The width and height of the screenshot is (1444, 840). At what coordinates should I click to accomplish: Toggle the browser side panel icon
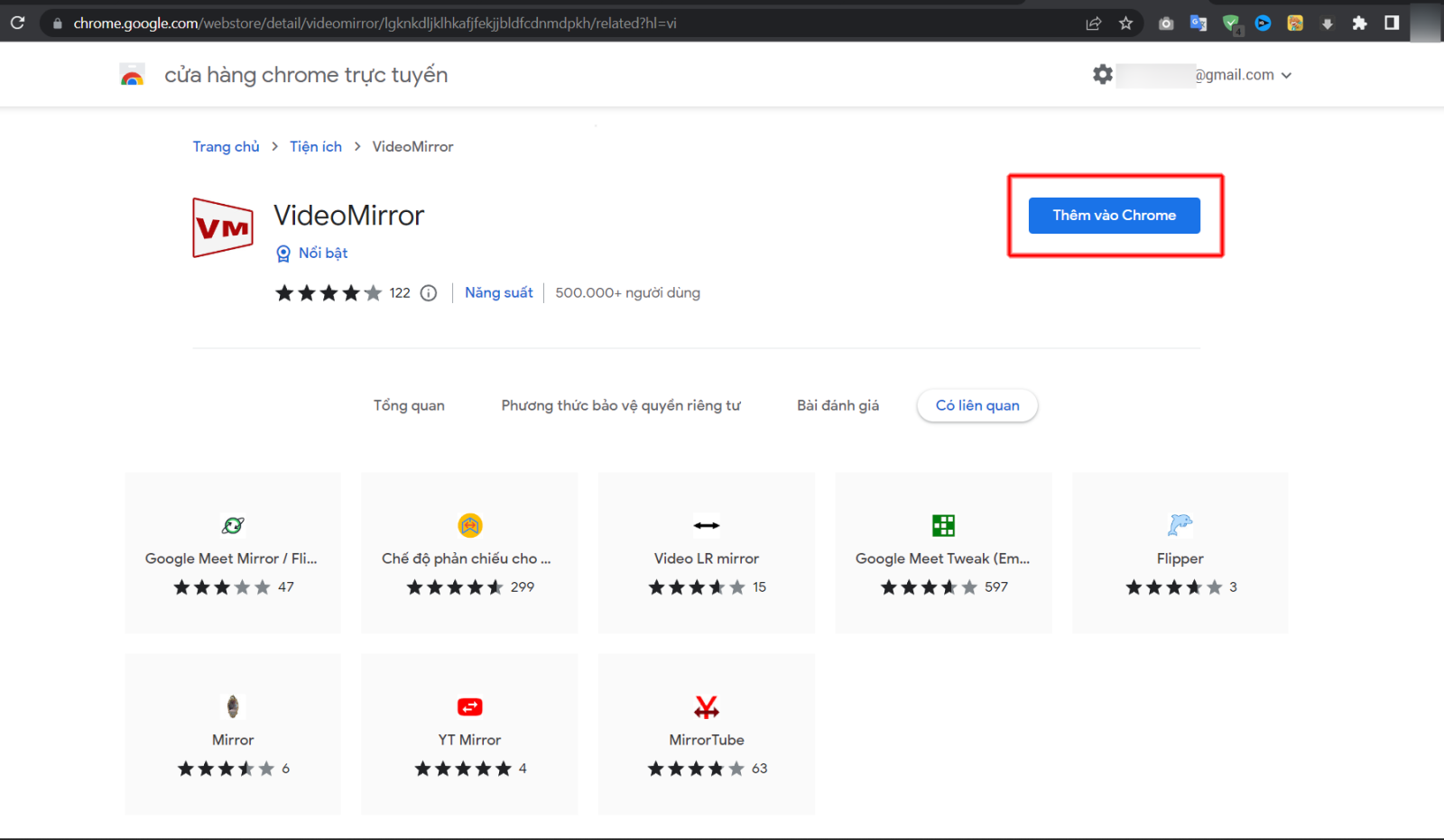1392,23
